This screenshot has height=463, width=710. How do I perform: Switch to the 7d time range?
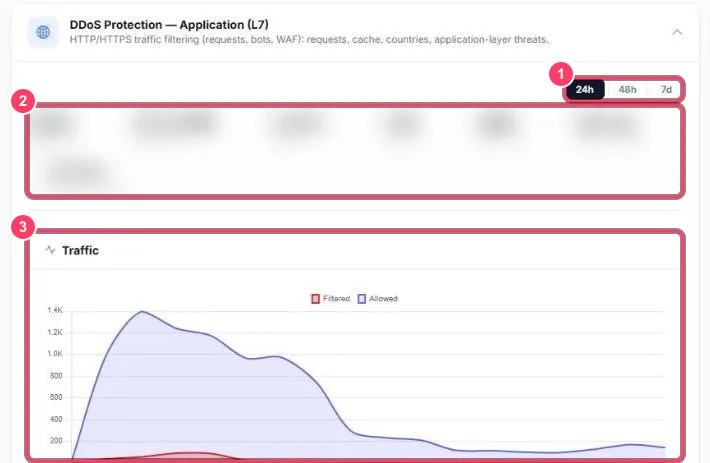(x=666, y=89)
